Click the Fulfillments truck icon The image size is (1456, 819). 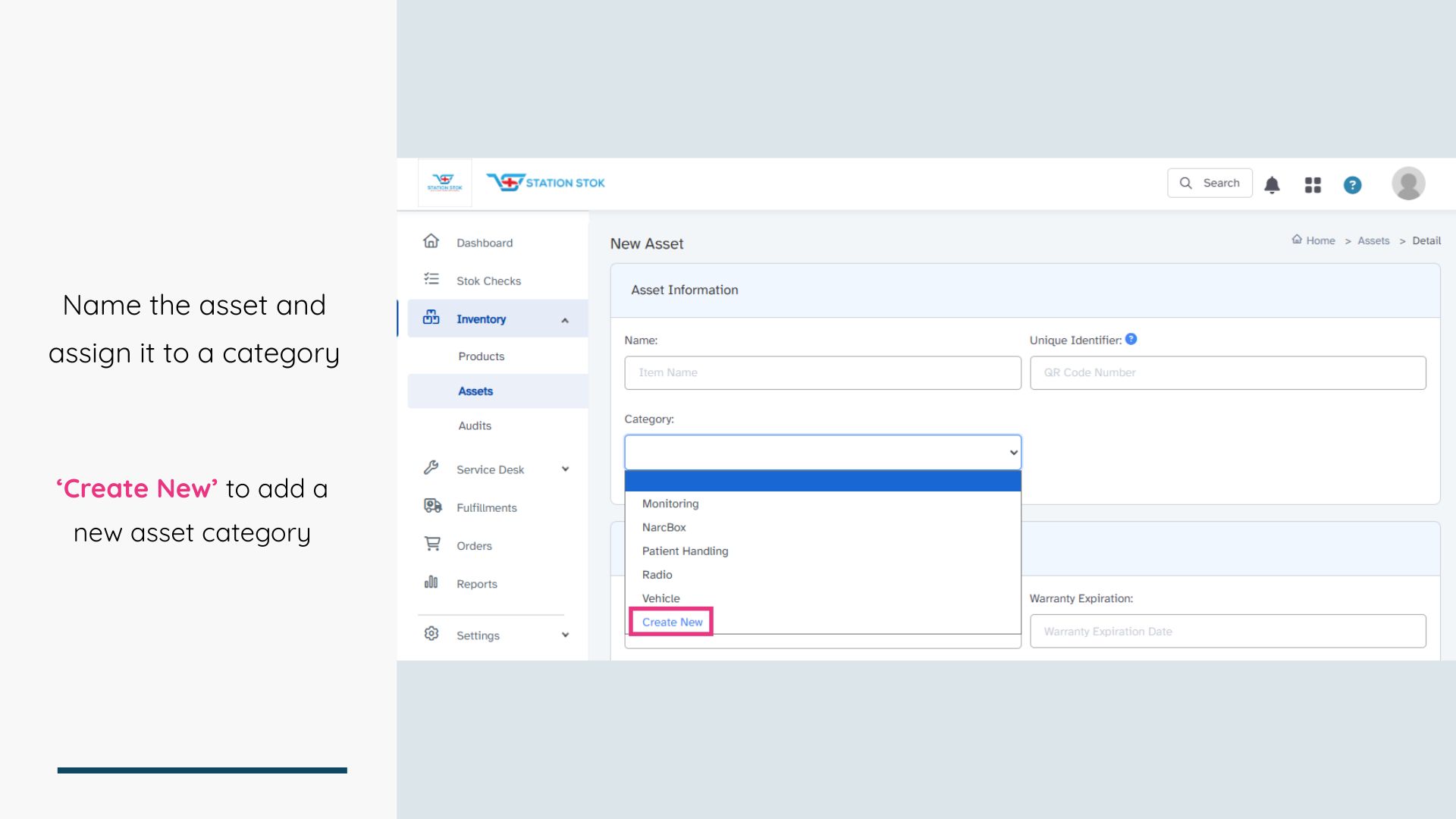point(432,506)
